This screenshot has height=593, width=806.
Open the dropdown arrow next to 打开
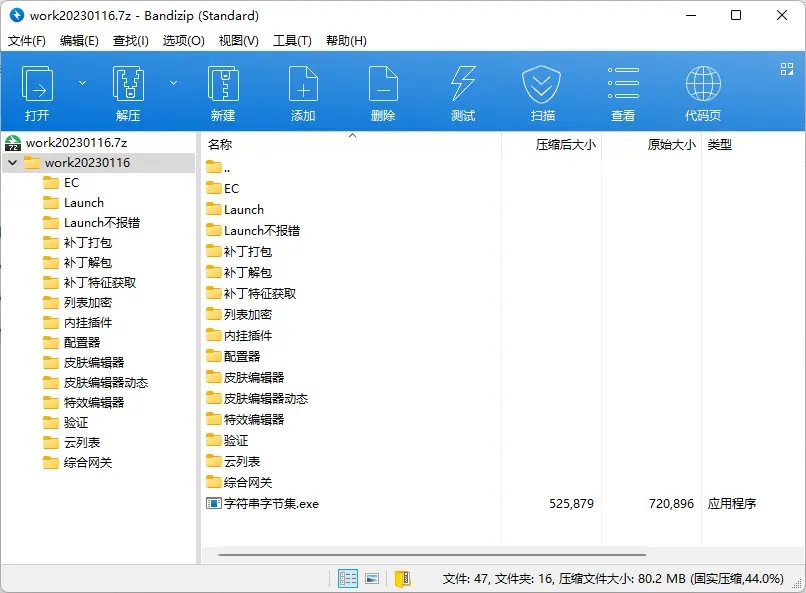coord(82,83)
